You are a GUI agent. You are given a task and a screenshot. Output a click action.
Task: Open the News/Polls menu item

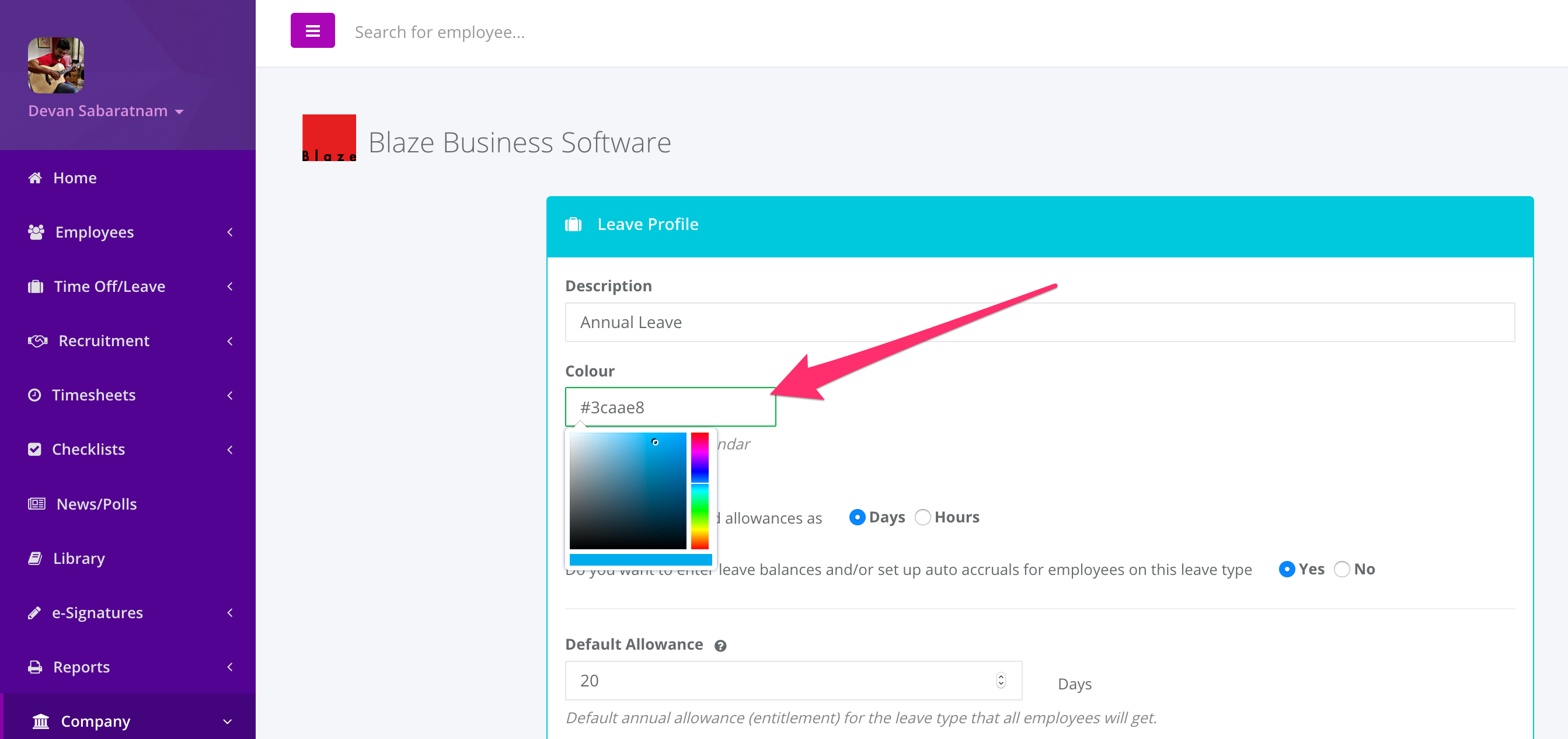128,503
